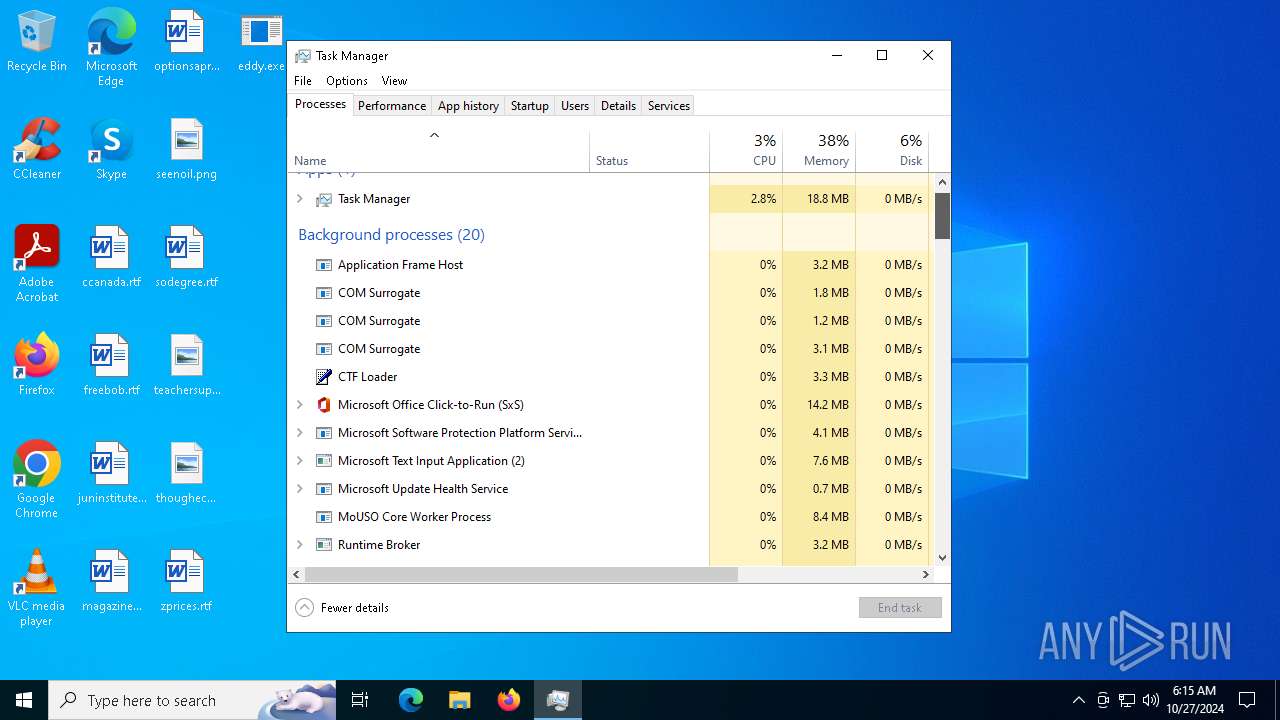Select magazine Word document icon
The width and height of the screenshot is (1280, 720).
tap(111, 581)
